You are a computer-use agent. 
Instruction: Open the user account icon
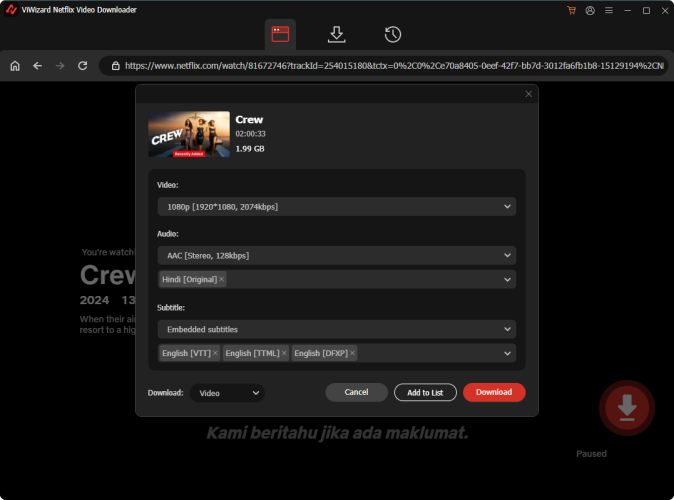pos(590,10)
